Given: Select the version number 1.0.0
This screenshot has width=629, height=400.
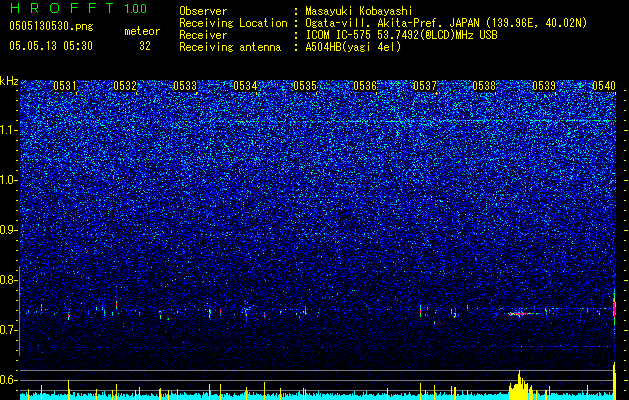Looking at the screenshot, I should (x=136, y=8).
